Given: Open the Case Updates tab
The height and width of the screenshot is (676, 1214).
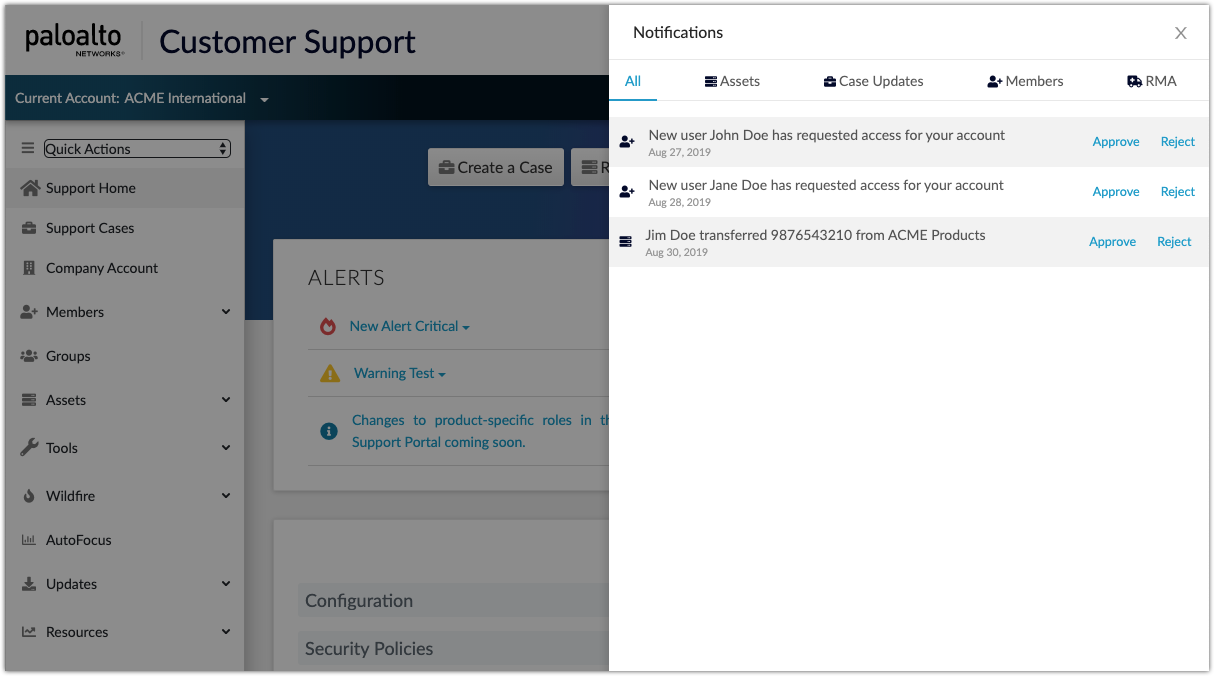Looking at the screenshot, I should [873, 81].
